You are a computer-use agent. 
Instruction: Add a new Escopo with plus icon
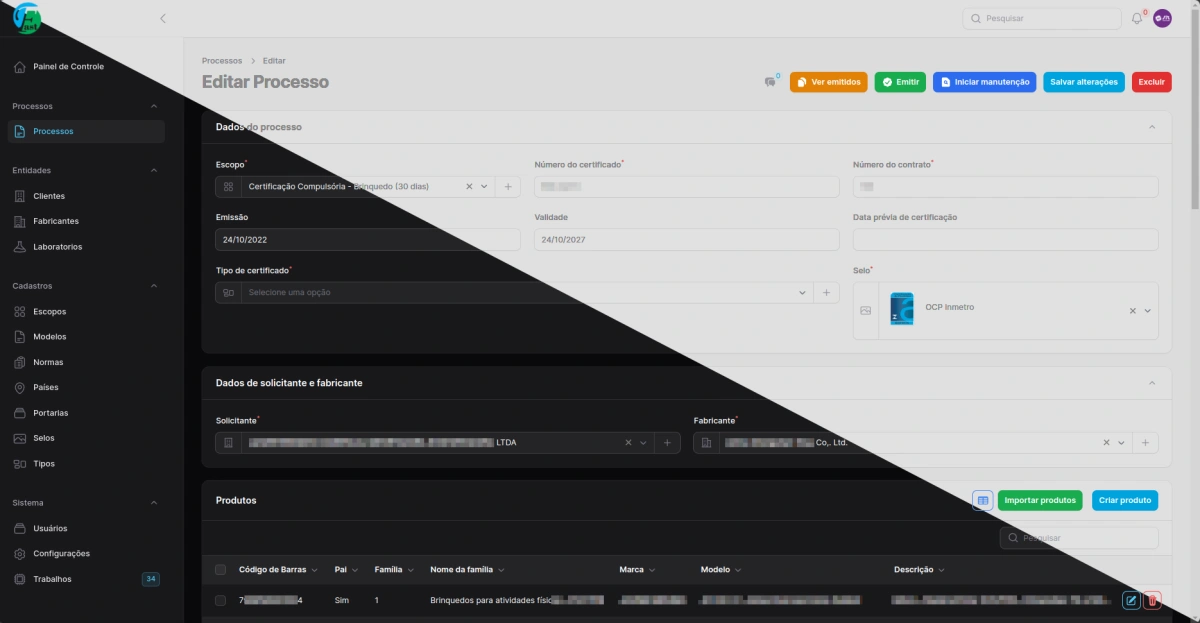[507, 187]
